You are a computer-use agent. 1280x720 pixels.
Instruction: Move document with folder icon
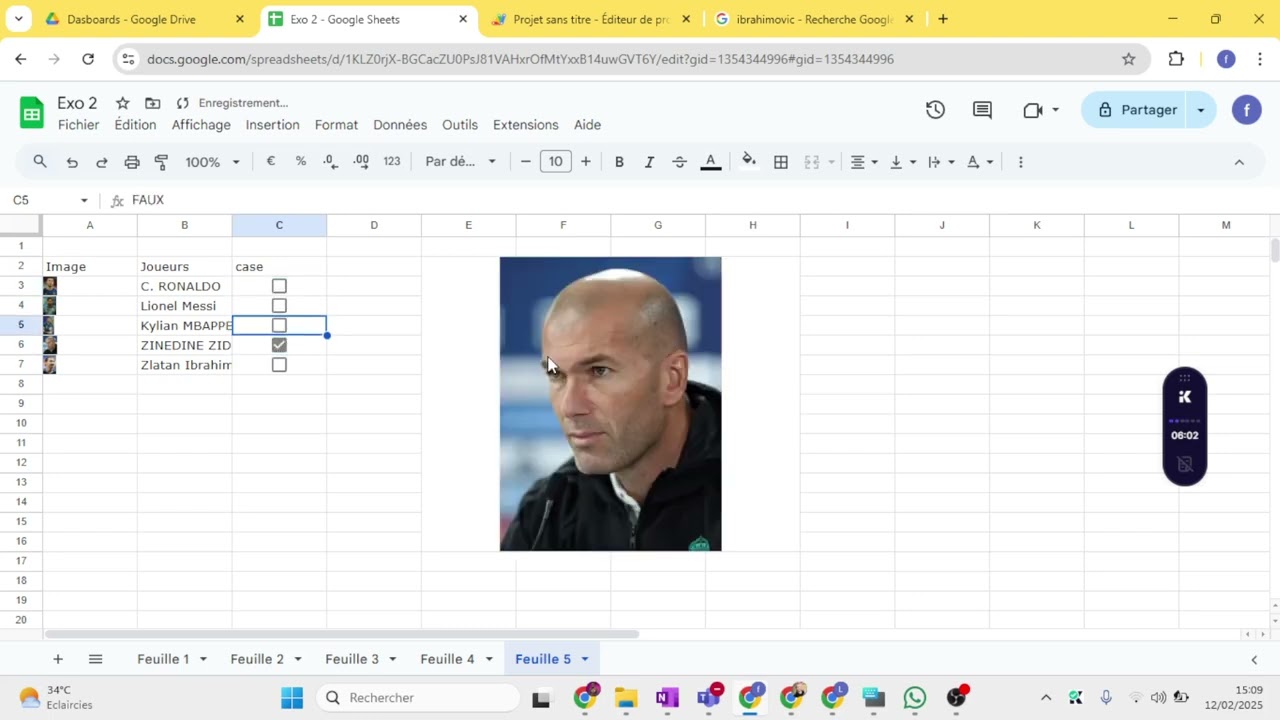point(153,103)
